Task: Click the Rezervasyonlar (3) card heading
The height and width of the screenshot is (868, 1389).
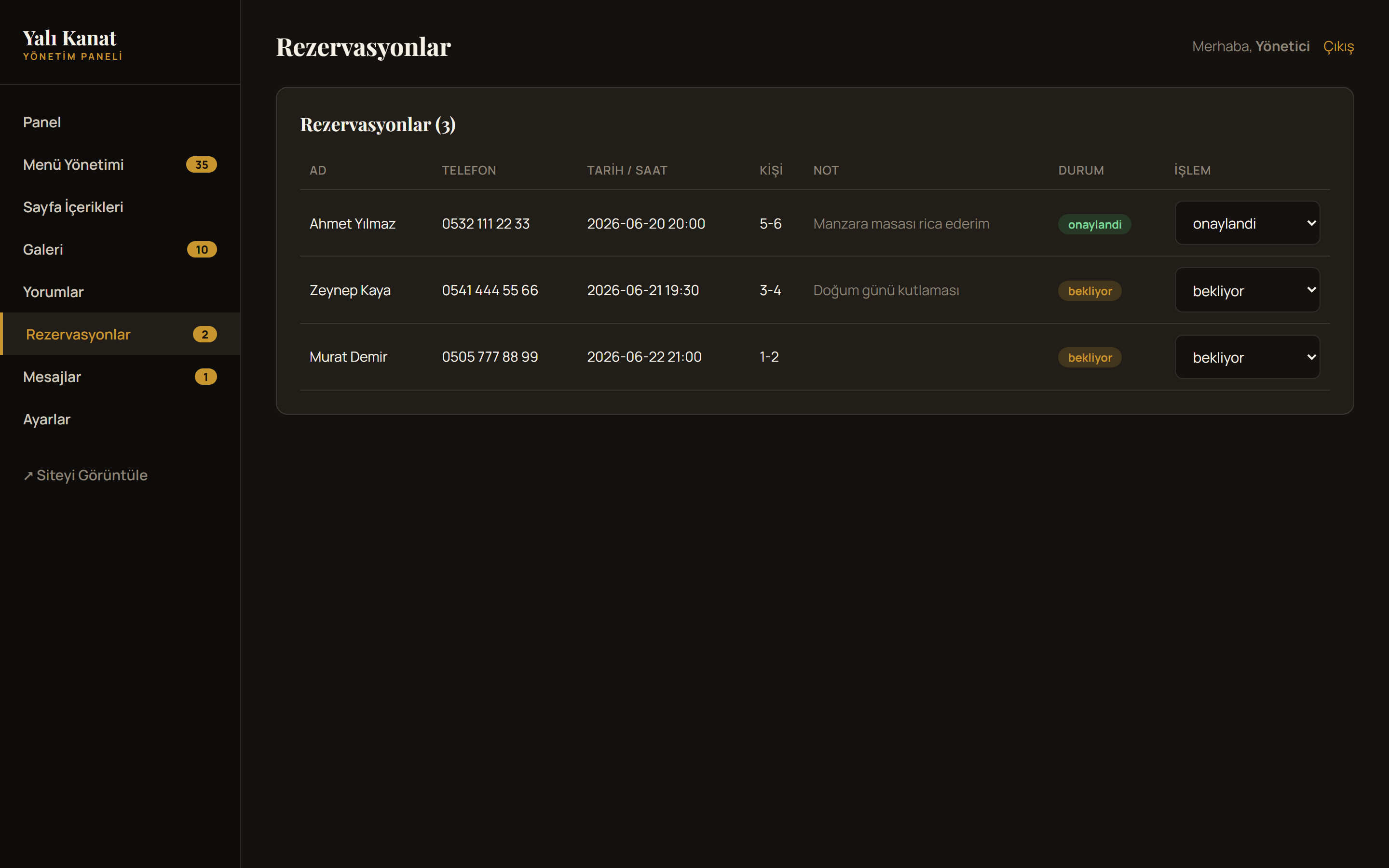Action: coord(378,124)
